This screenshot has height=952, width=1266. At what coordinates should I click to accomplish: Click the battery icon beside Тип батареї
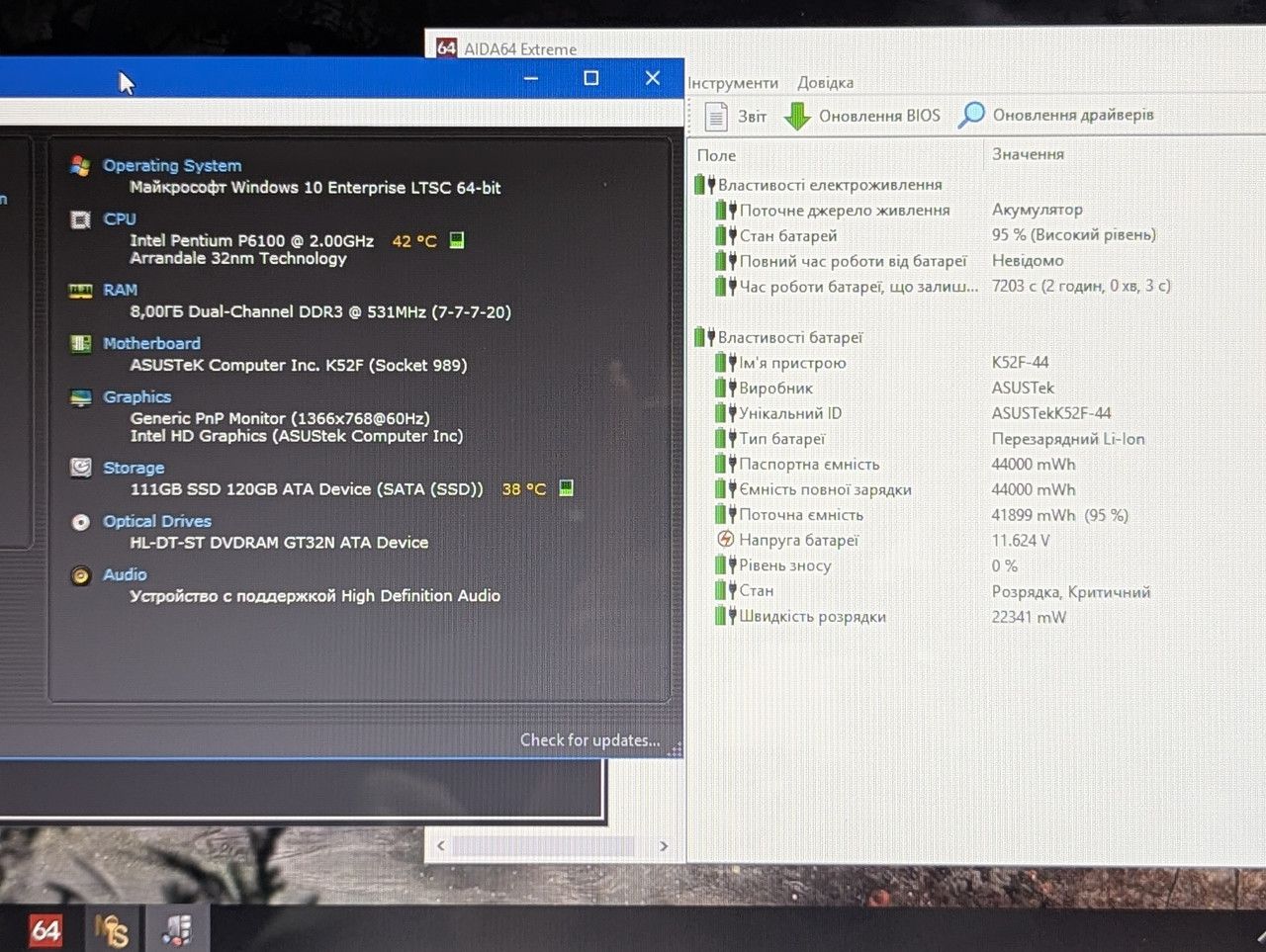726,438
